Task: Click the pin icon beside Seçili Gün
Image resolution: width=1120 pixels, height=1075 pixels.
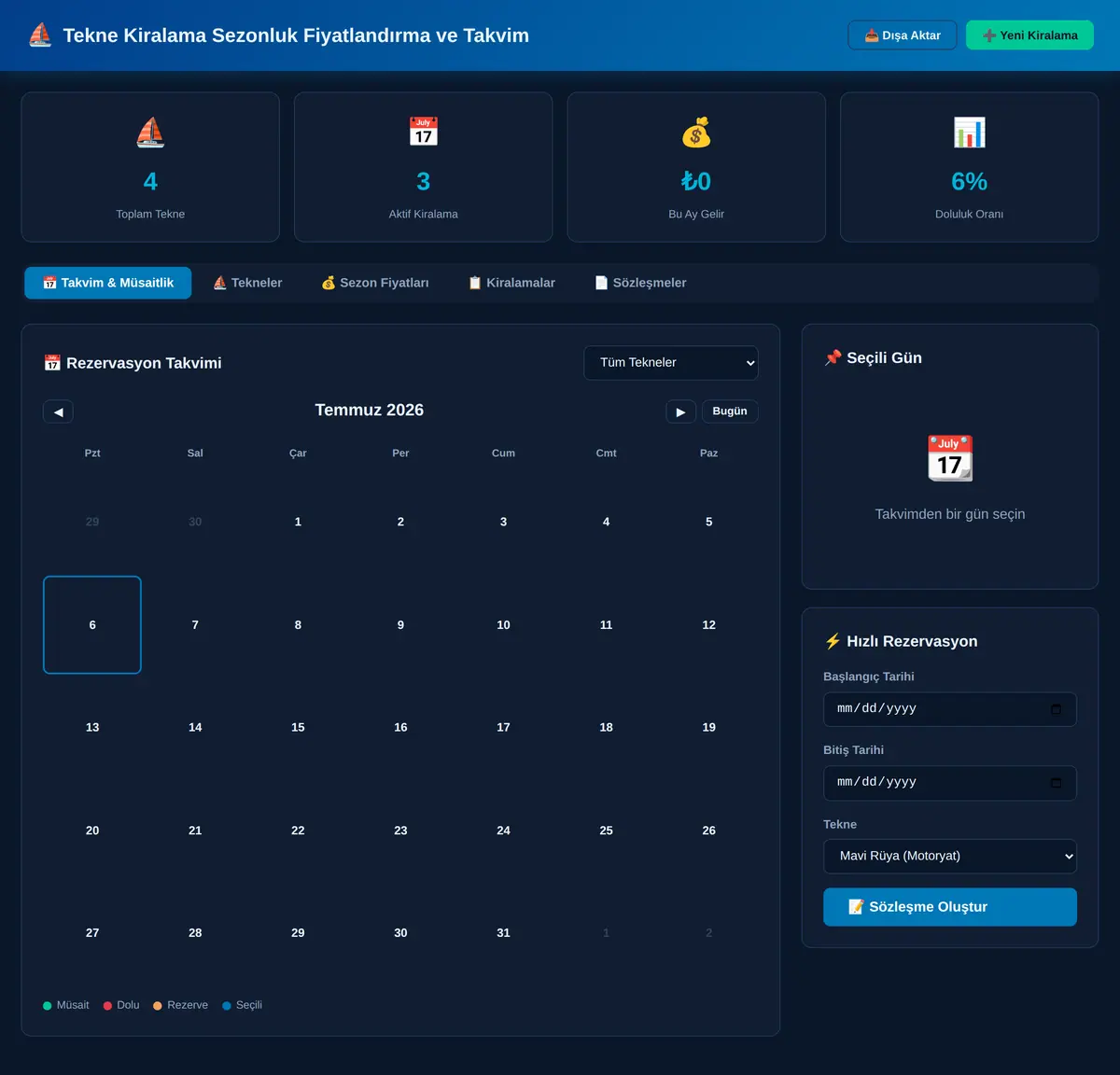Action: point(833,358)
